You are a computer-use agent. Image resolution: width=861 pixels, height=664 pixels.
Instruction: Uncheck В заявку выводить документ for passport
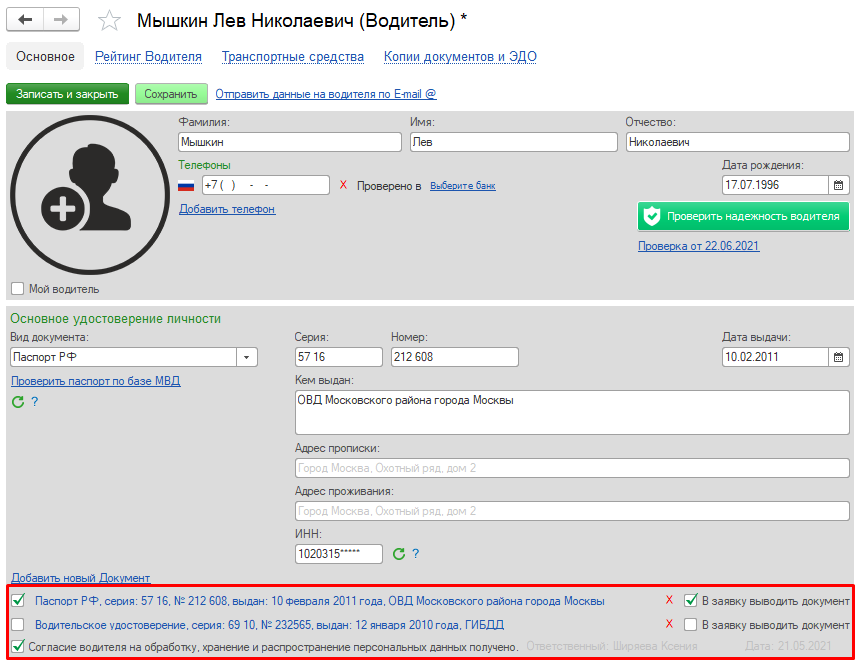pyautogui.click(x=691, y=600)
